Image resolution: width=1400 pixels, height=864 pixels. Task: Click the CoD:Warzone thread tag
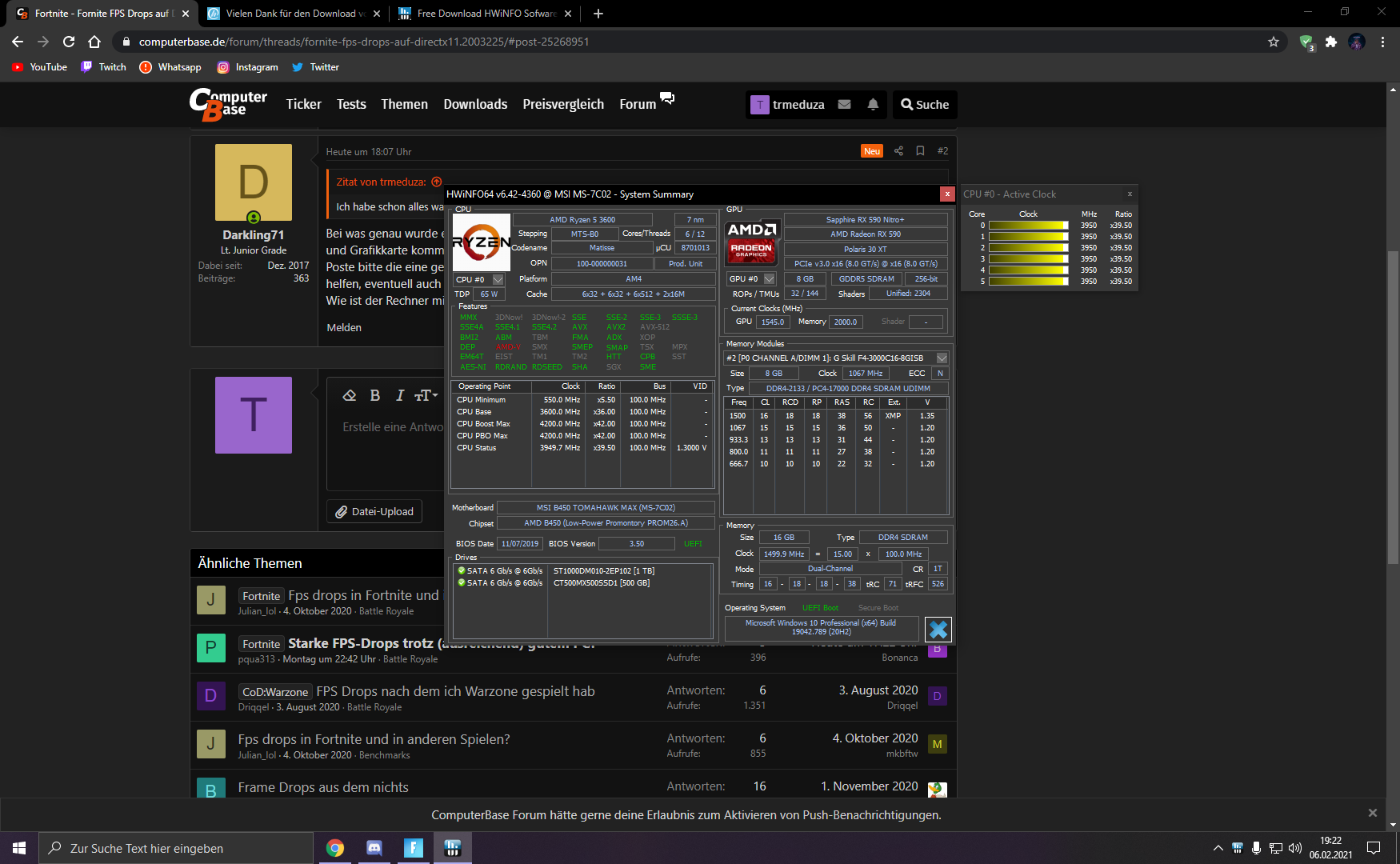[275, 692]
